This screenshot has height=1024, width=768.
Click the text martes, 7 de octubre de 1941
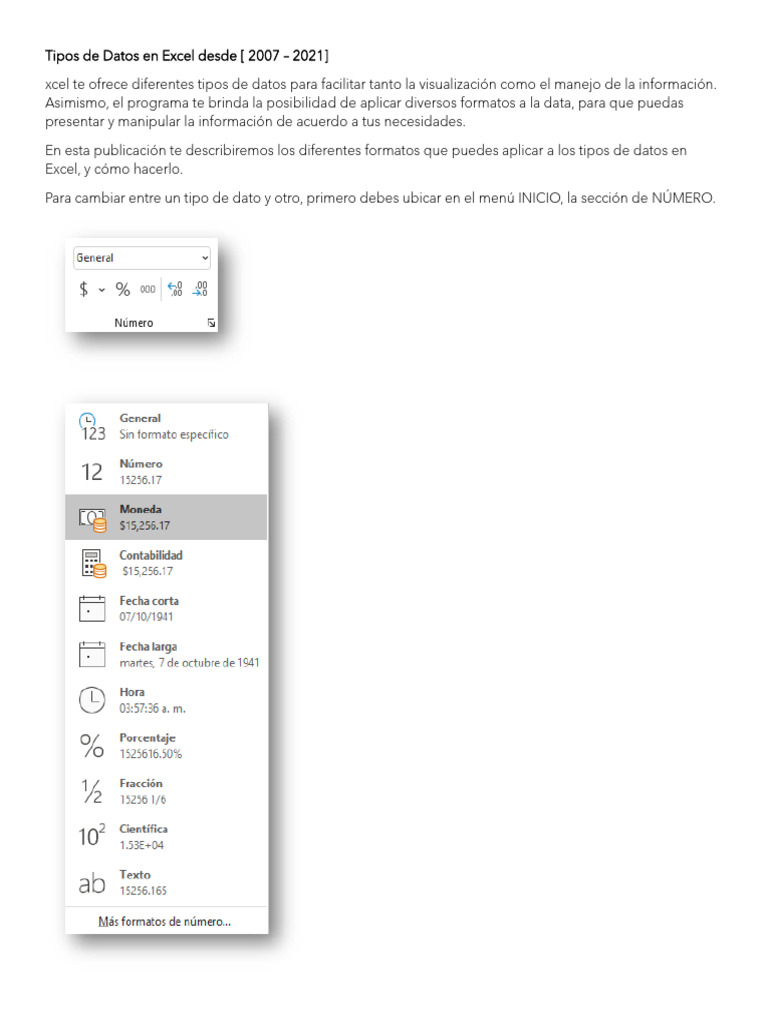pos(189,663)
